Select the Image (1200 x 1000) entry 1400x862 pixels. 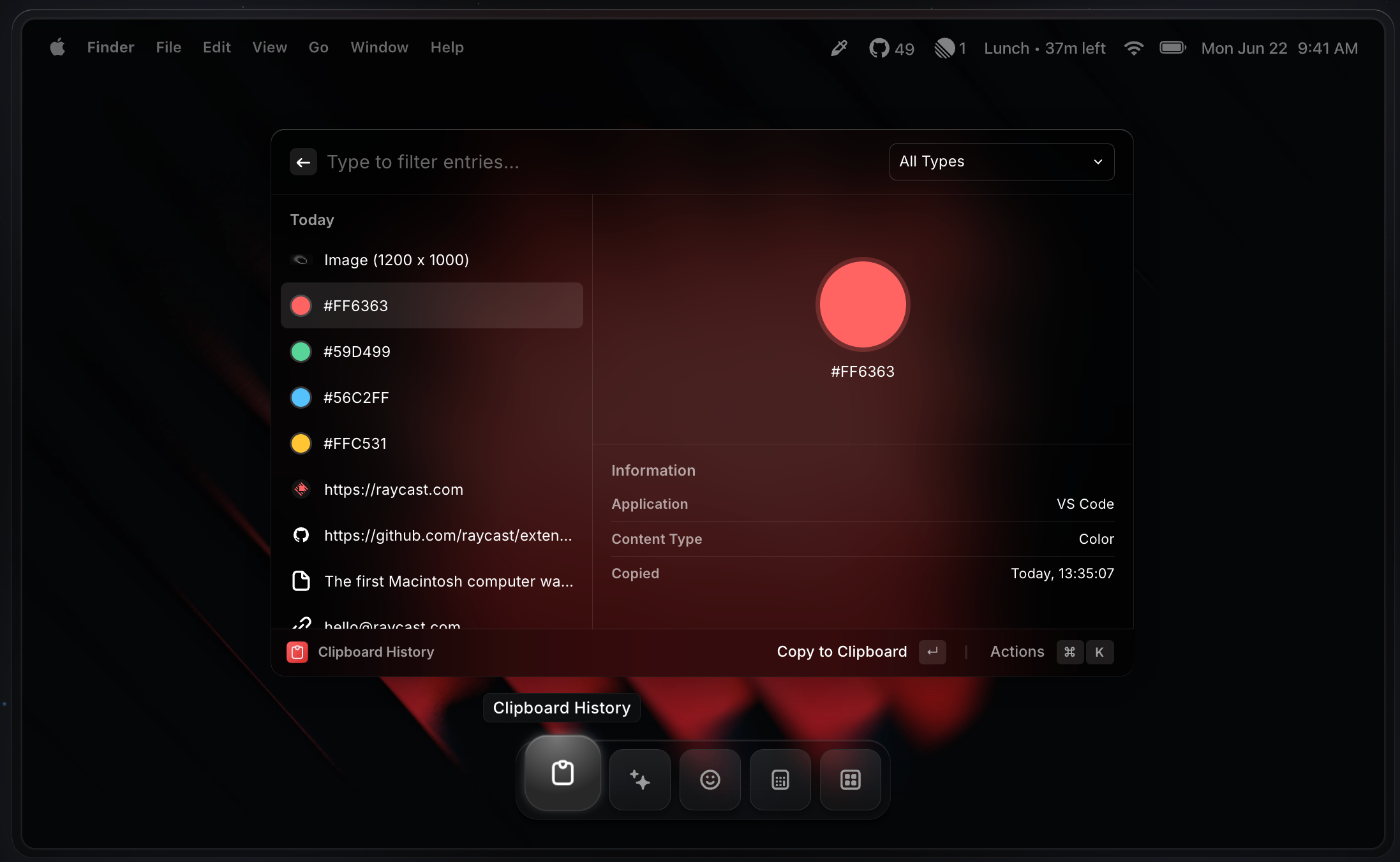[x=432, y=260]
